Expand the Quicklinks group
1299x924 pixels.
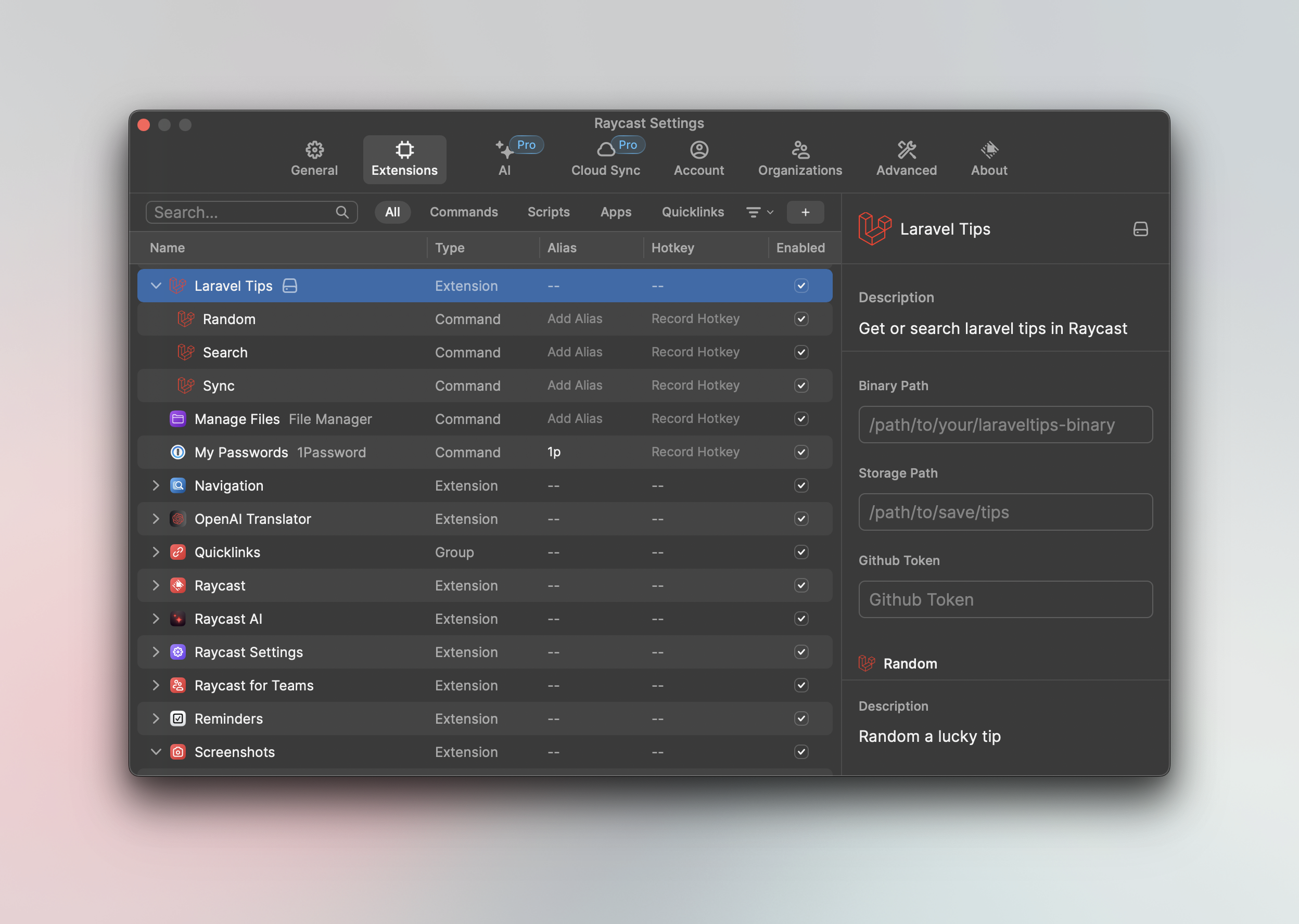coord(155,552)
